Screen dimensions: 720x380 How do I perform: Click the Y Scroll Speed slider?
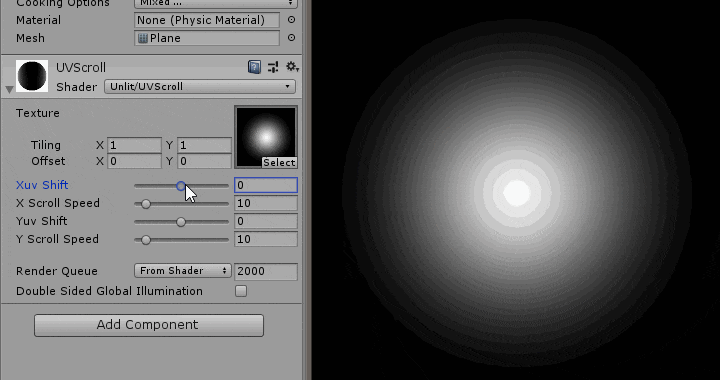[181, 240]
